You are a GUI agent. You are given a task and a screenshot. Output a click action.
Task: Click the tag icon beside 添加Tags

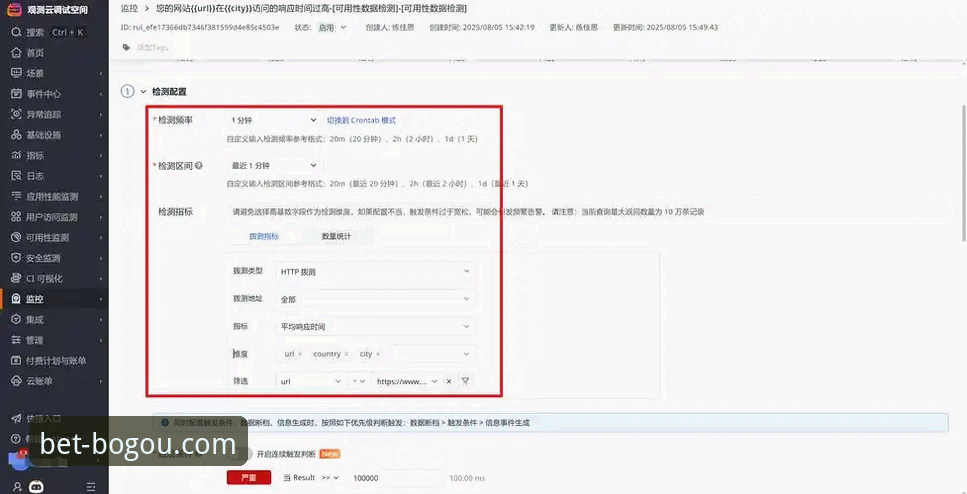[126, 47]
